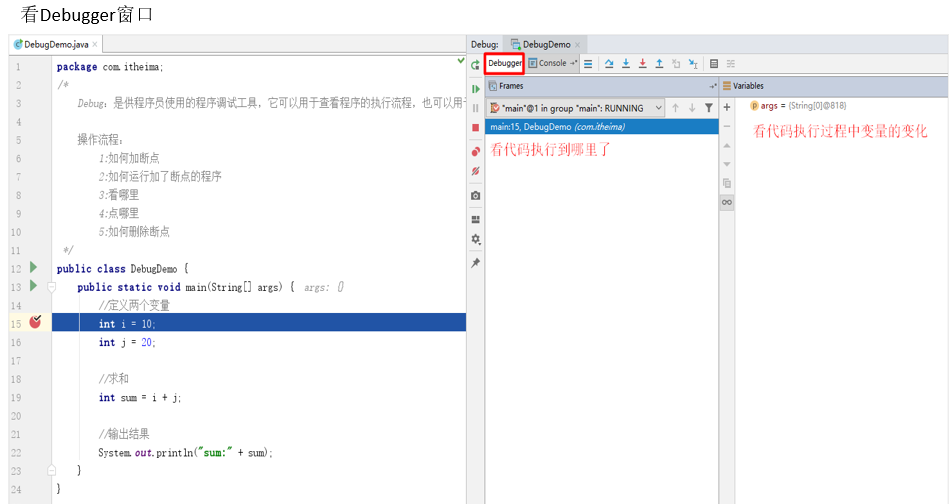Open Evaluate Expression calculator icon
The width and height of the screenshot is (949, 504).
(714, 64)
